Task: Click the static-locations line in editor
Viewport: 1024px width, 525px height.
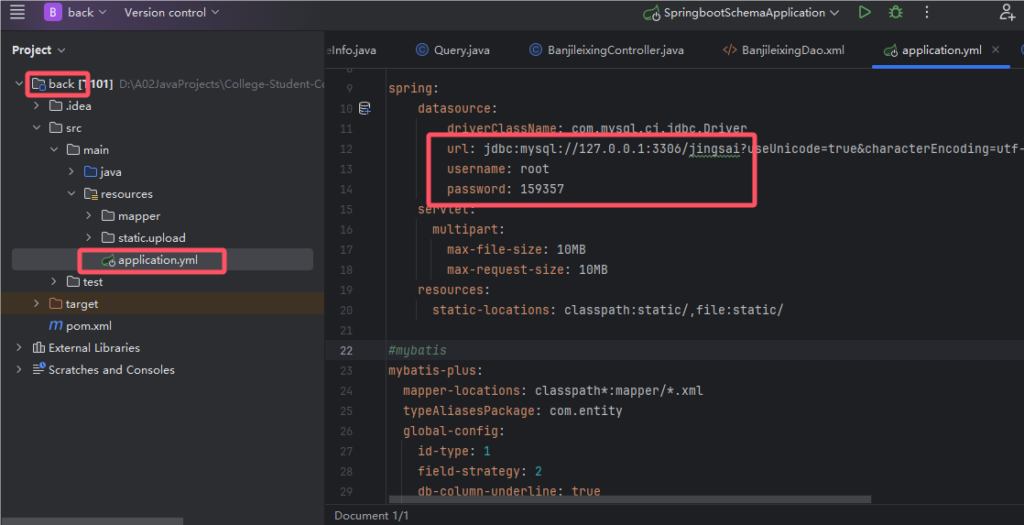Action: tap(607, 310)
